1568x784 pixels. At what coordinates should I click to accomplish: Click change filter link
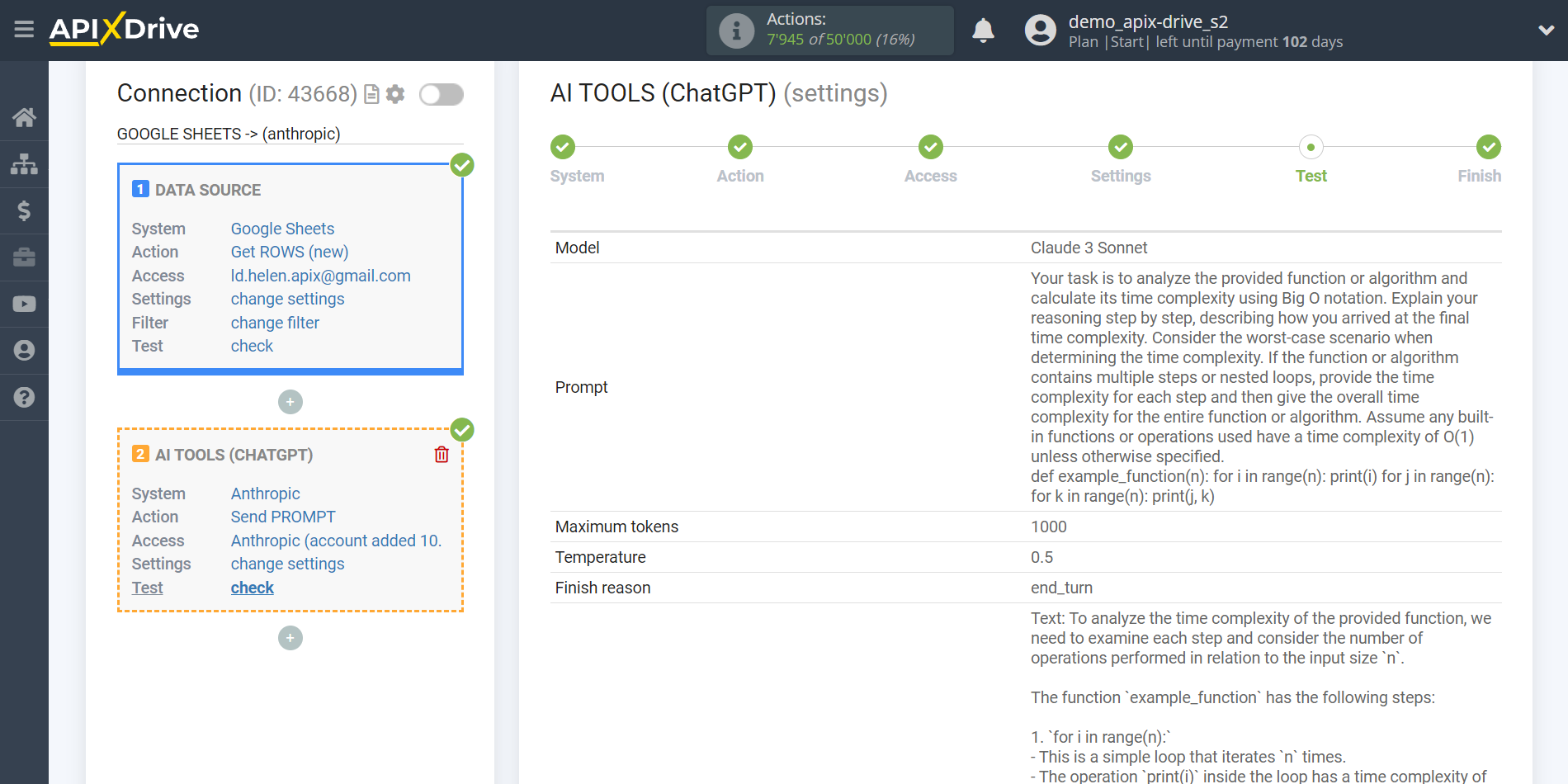[275, 323]
